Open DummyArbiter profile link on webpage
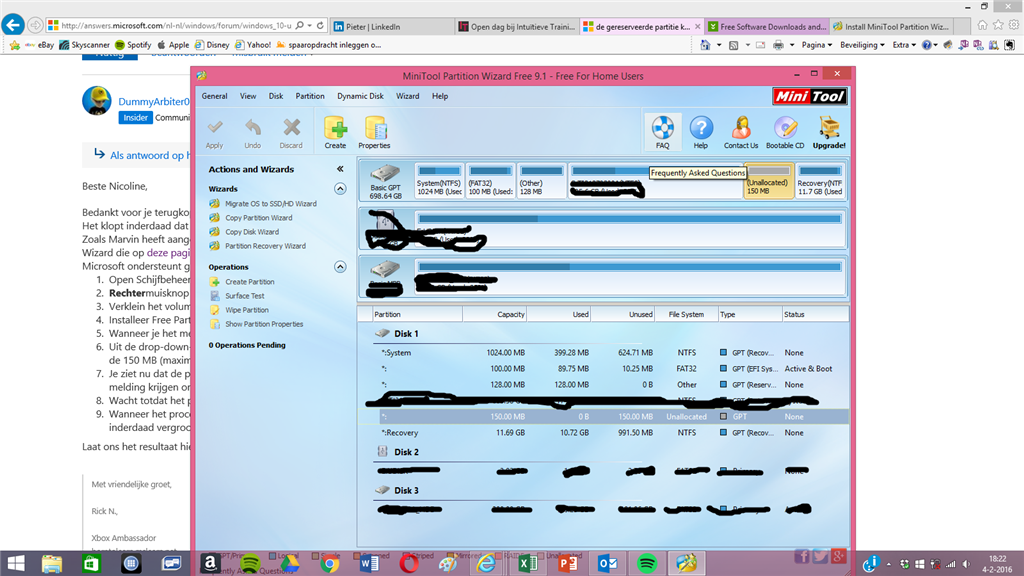 click(x=154, y=101)
